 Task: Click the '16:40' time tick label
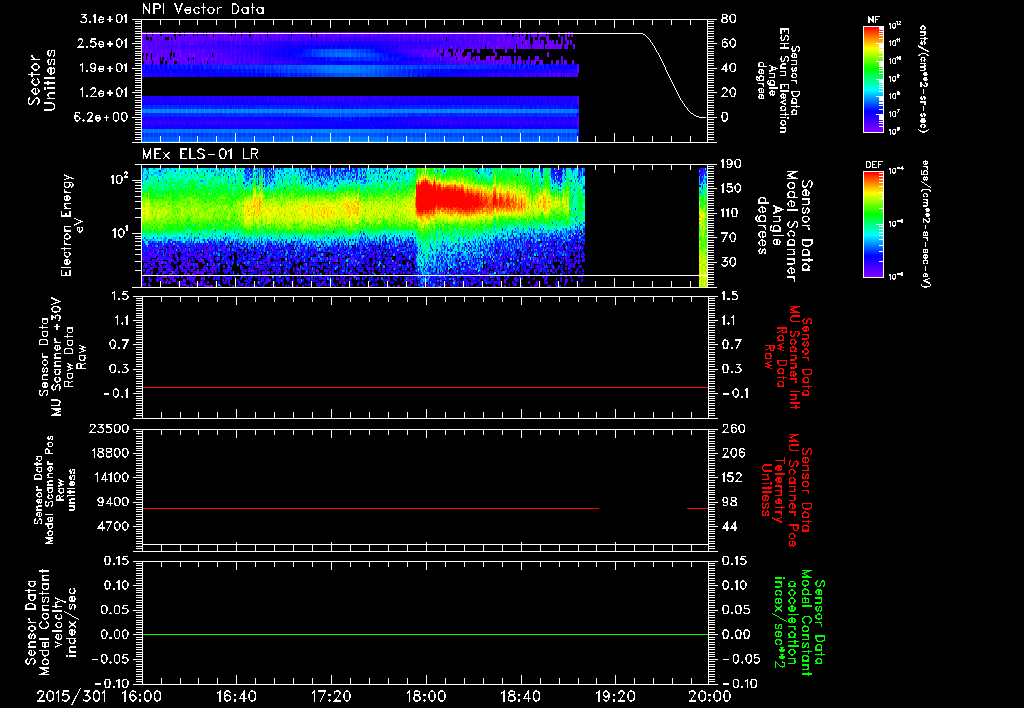tap(236, 696)
